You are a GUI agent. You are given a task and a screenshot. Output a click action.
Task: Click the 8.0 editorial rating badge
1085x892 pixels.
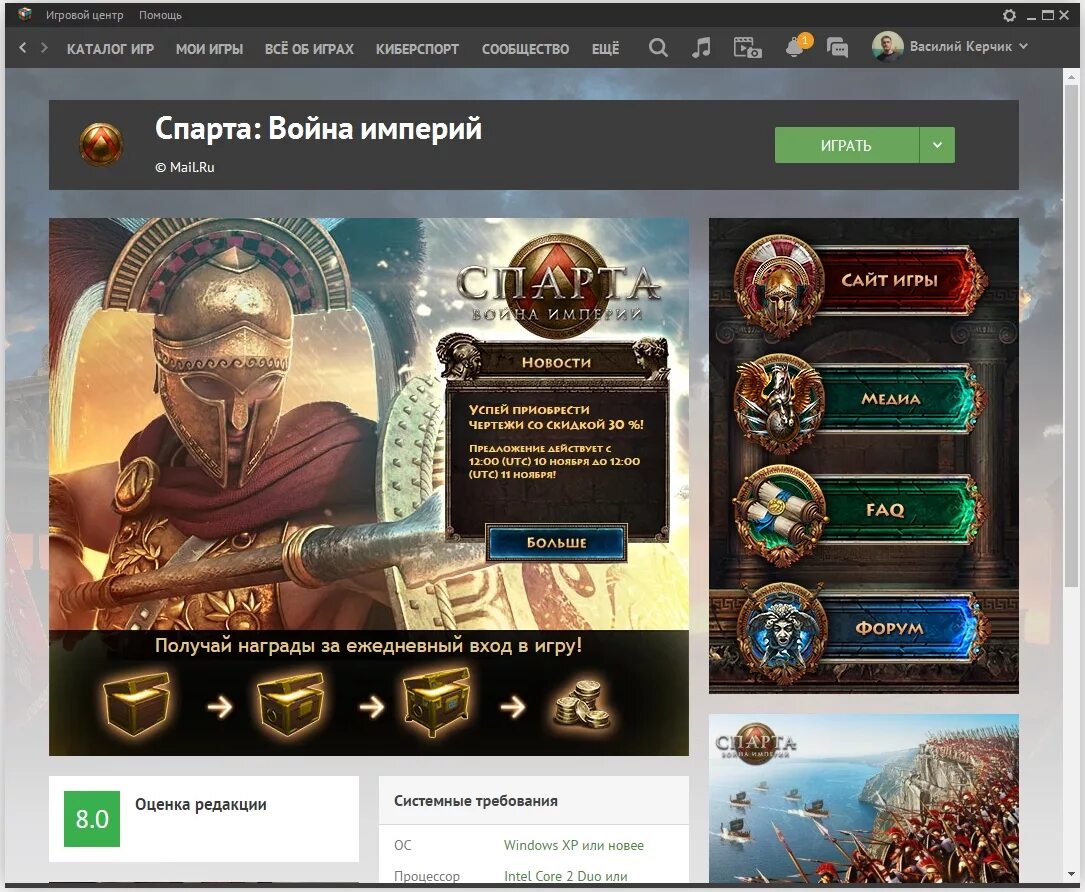click(92, 819)
